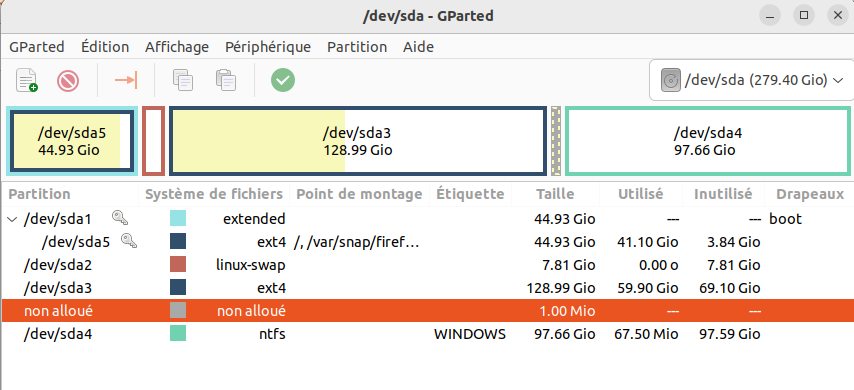
Task: Sort by Point de montage column header
Action: [359, 194]
